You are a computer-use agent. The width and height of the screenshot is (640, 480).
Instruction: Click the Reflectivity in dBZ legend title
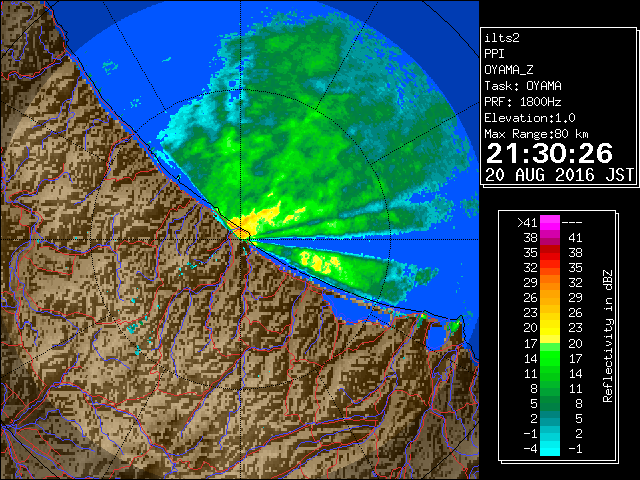point(608,336)
